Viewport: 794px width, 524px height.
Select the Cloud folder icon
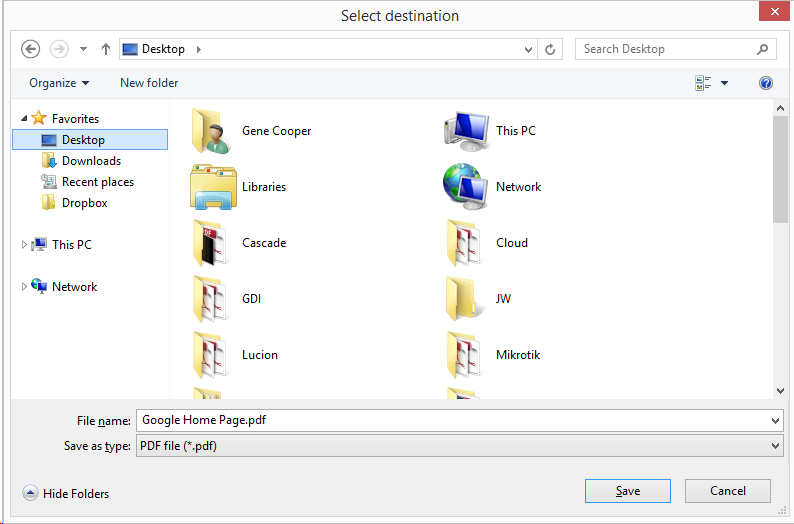pyautogui.click(x=465, y=243)
